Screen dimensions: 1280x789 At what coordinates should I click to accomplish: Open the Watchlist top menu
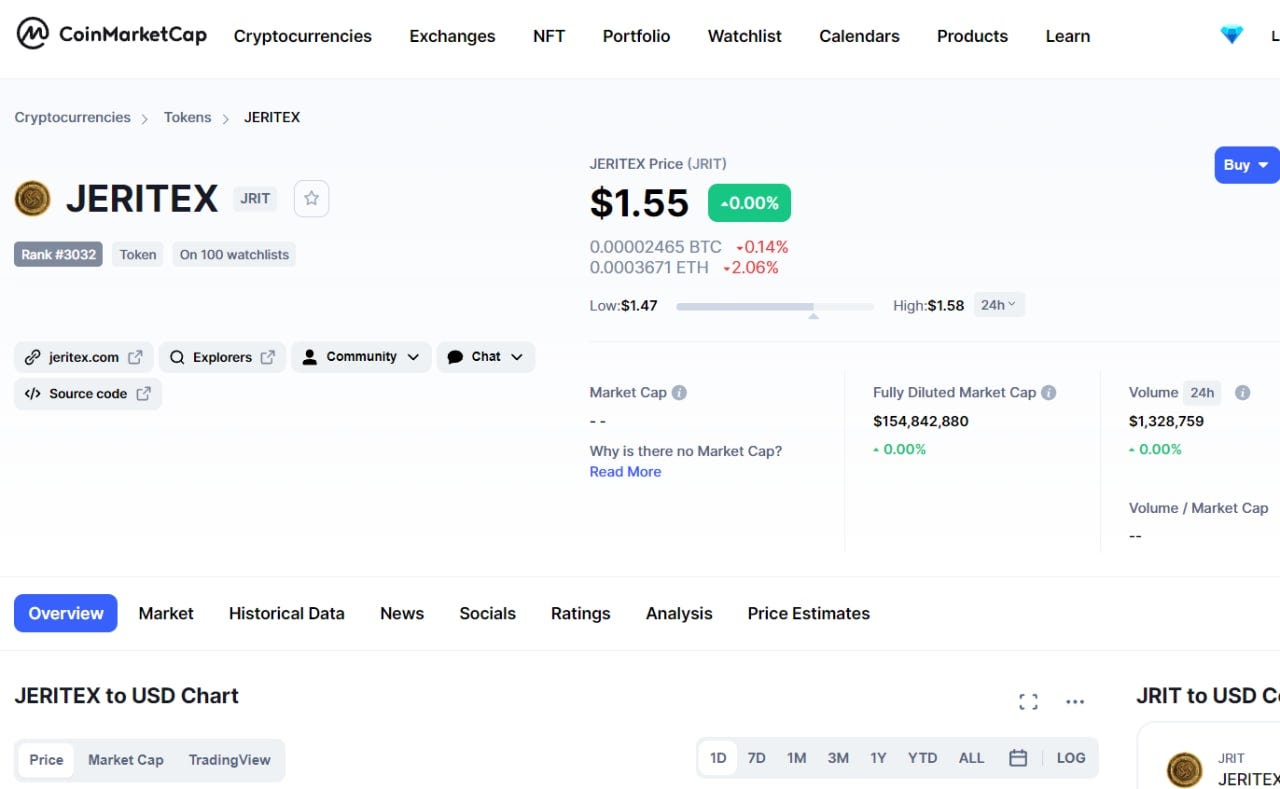(745, 36)
